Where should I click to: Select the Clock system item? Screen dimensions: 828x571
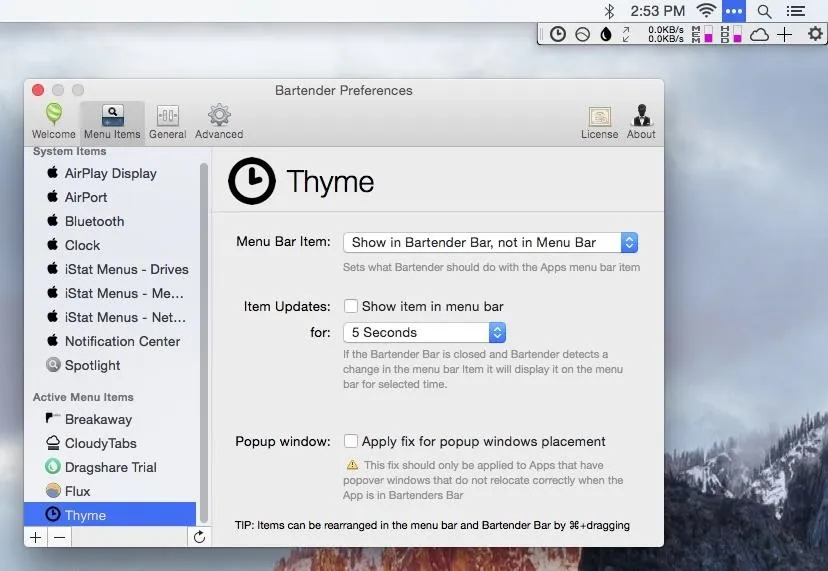point(110,245)
